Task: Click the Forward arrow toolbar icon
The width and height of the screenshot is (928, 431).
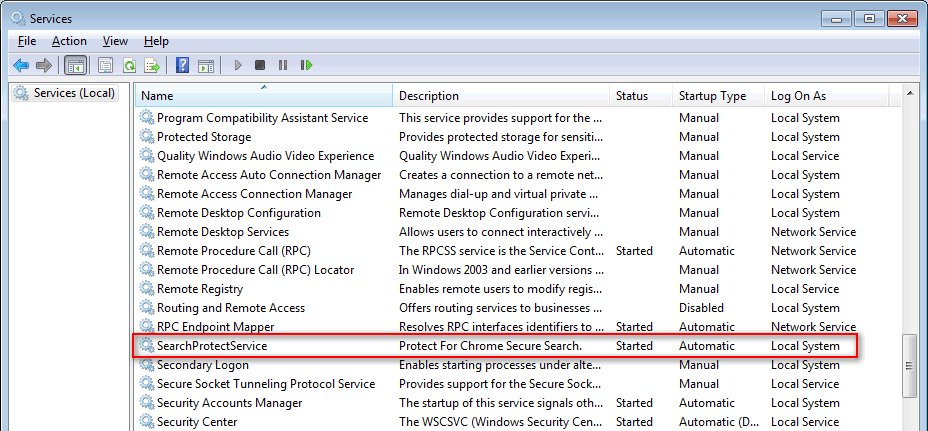Action: [44, 65]
